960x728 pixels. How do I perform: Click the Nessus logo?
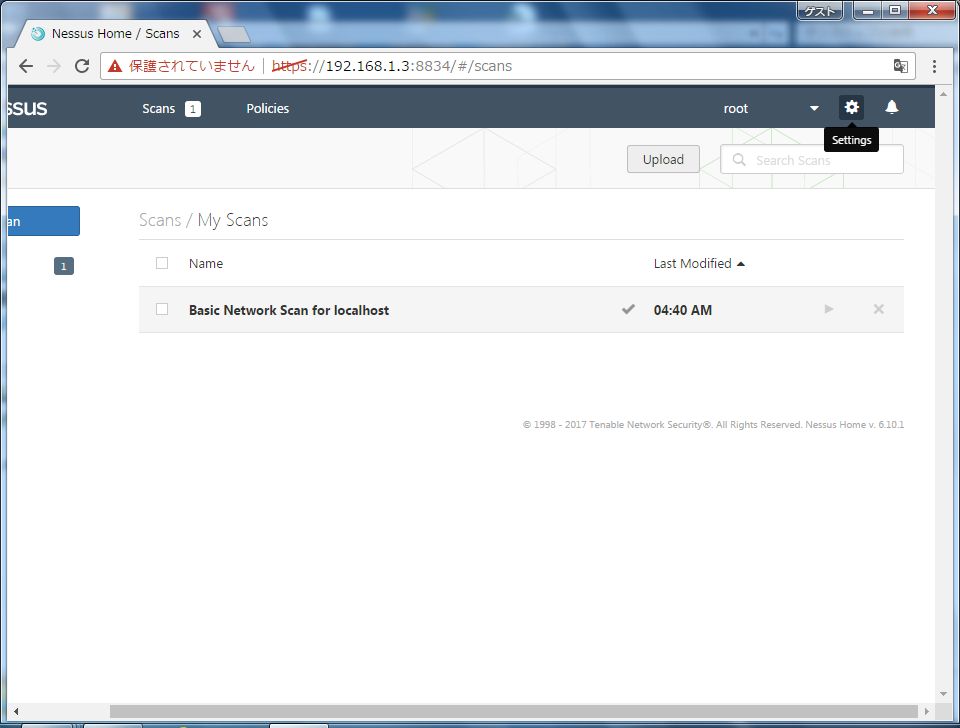(27, 108)
